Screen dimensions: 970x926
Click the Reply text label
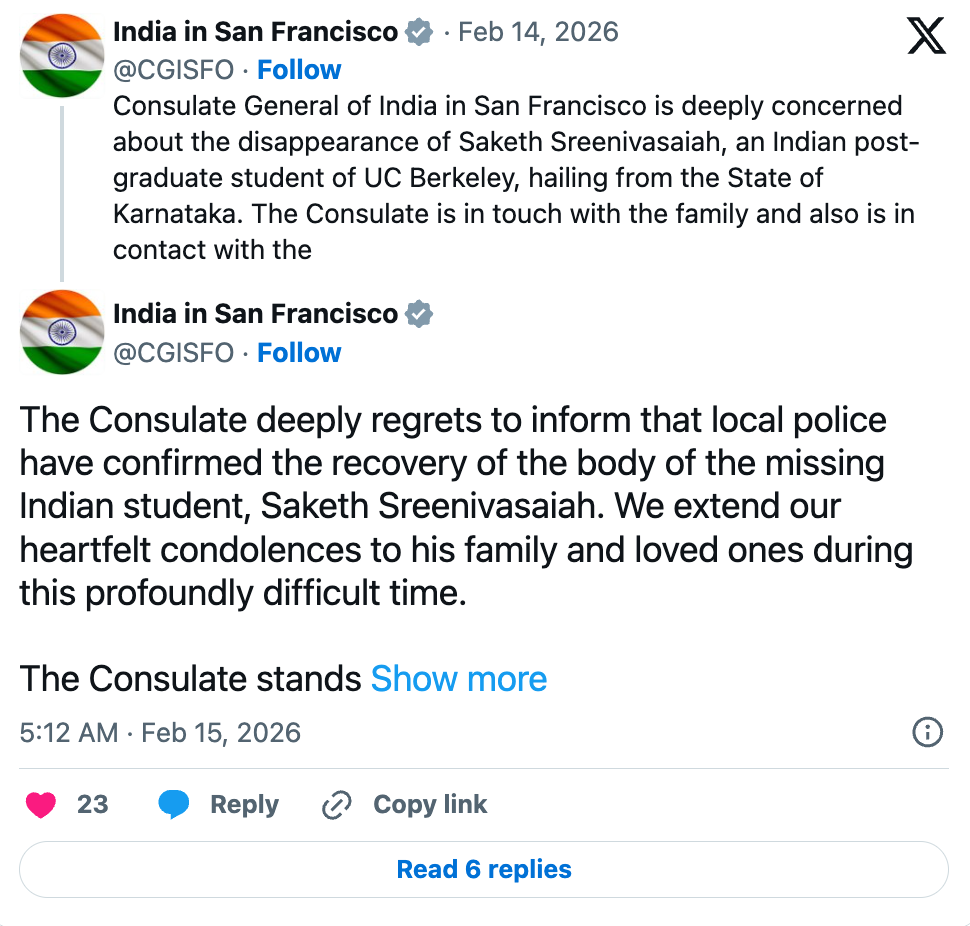(x=244, y=805)
